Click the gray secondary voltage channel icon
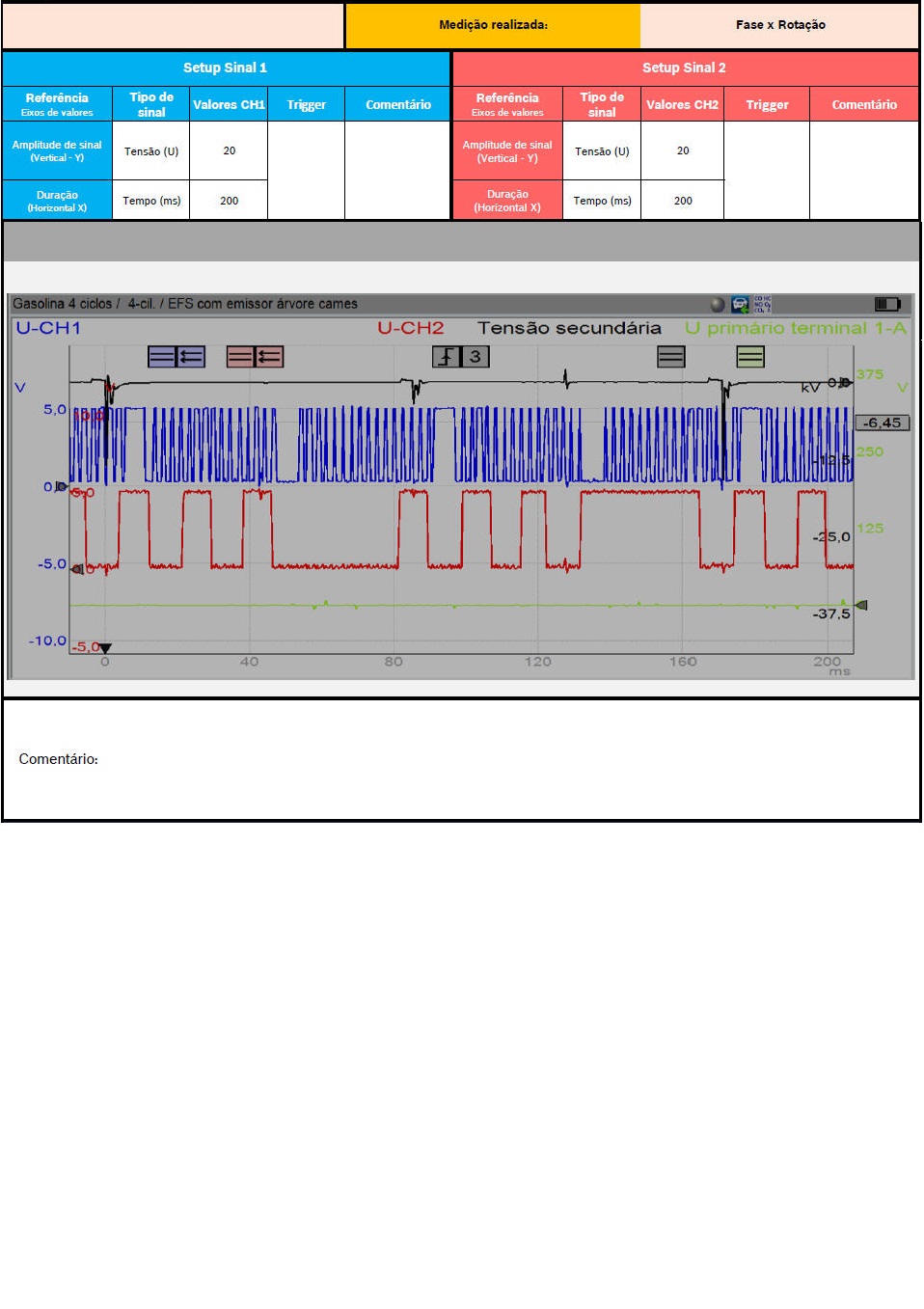Screen dimensions: 924x1309 tap(670, 357)
